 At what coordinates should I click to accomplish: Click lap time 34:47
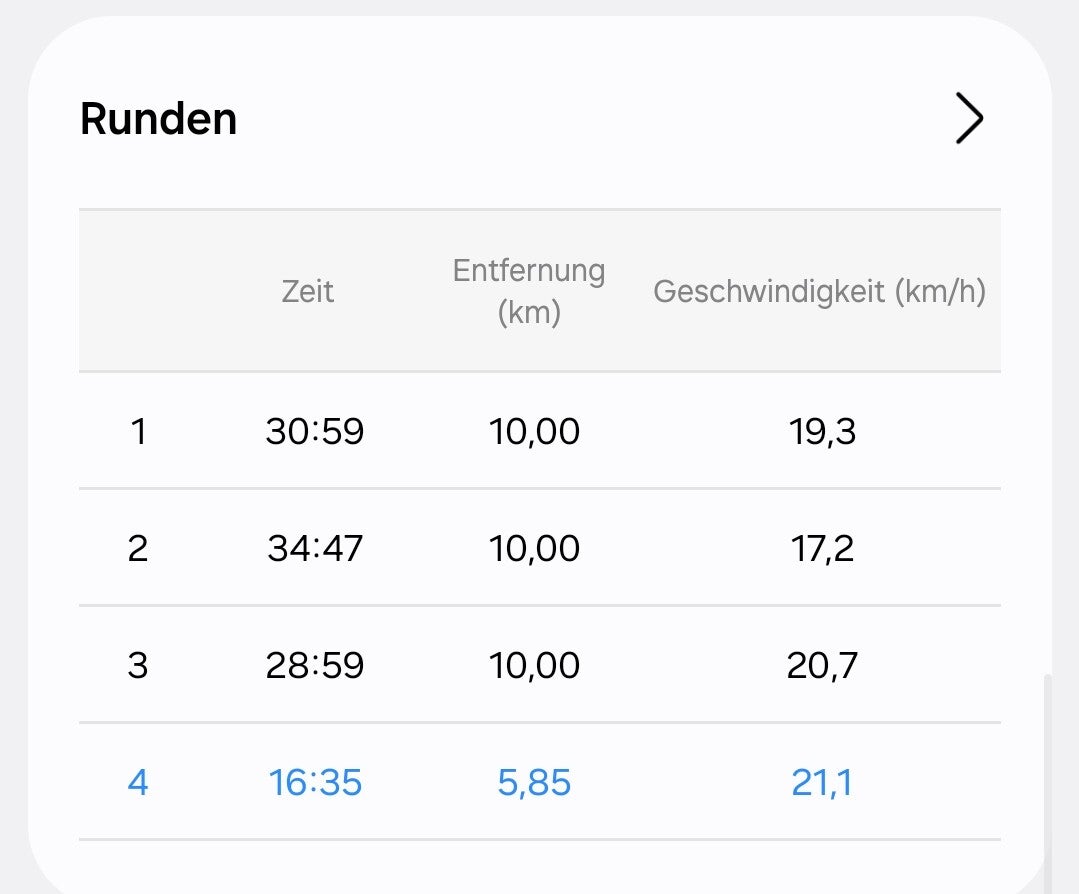tap(314, 548)
